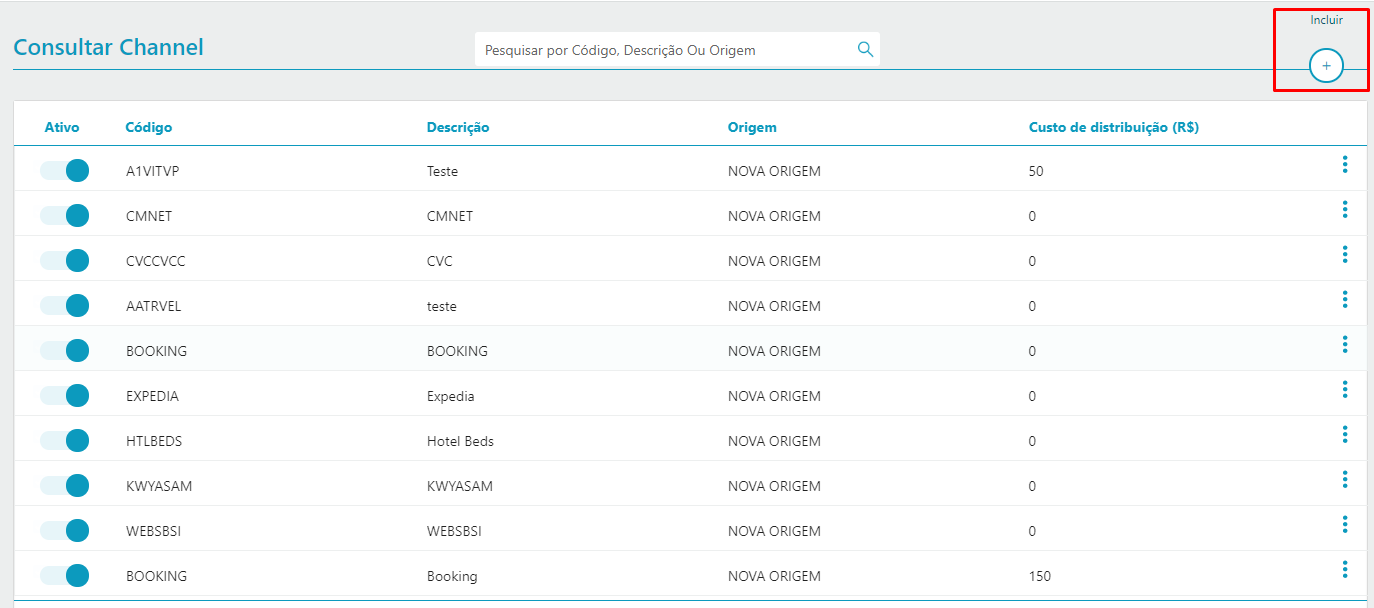Sort by the Origem column header
This screenshot has height=608, width=1374.
752,127
